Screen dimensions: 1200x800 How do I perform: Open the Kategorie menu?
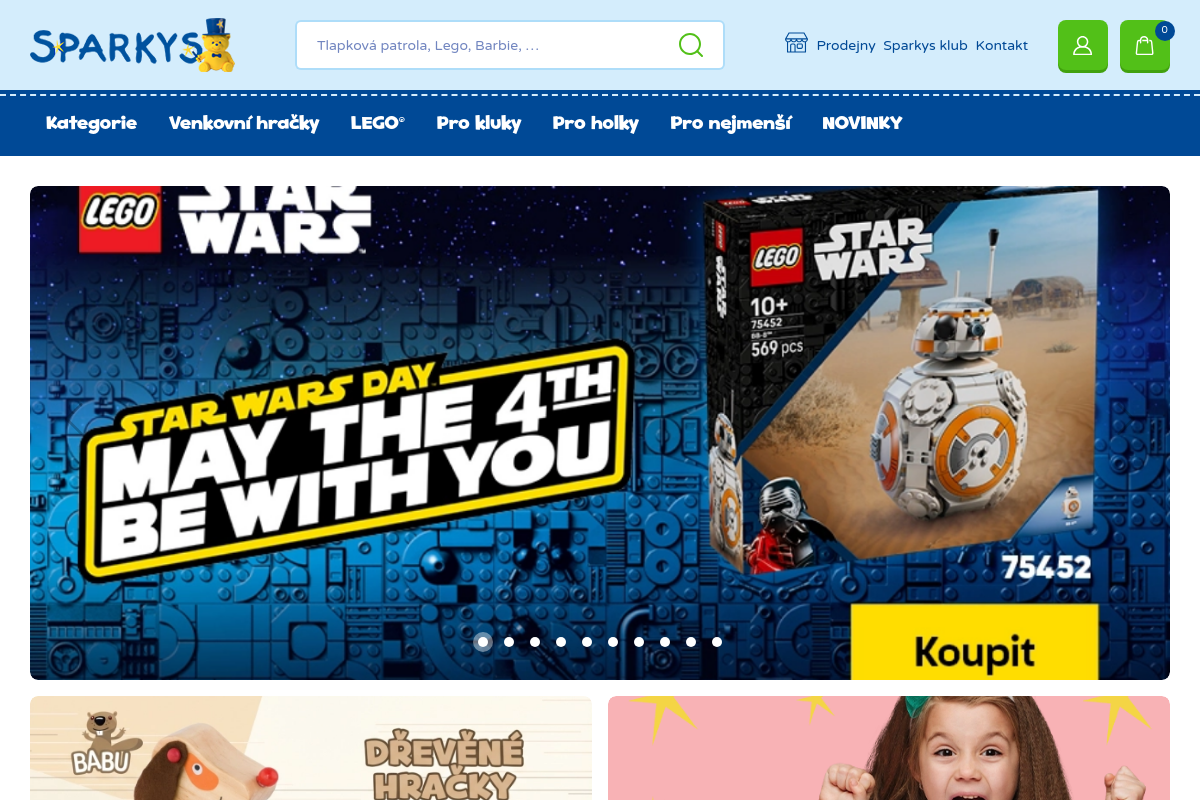coord(91,123)
